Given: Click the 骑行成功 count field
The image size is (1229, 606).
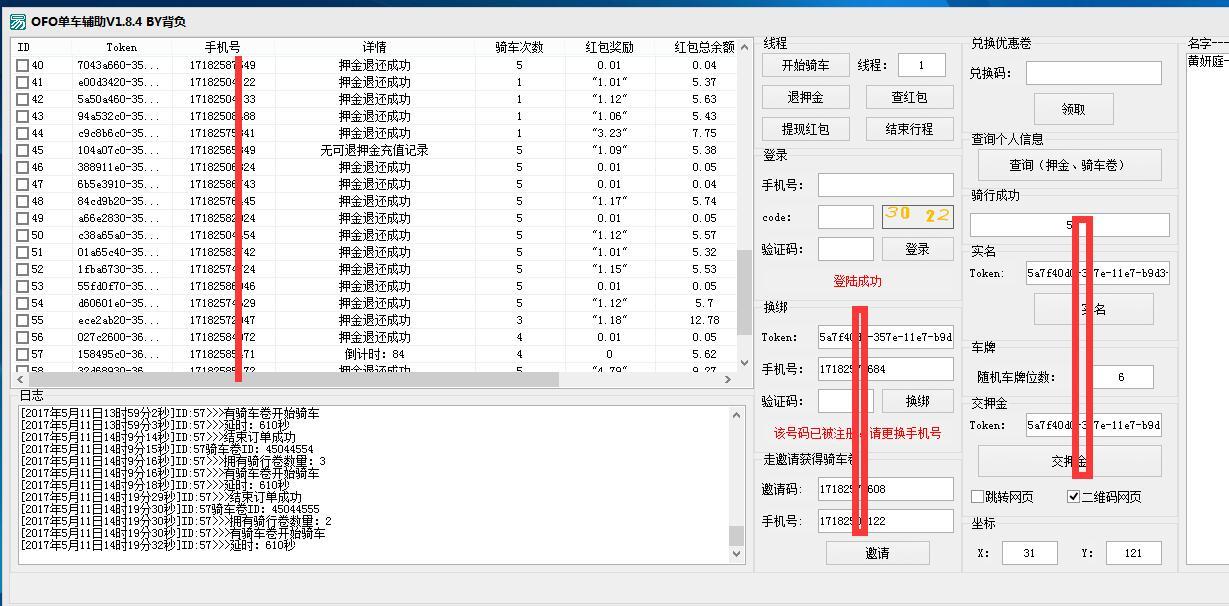Looking at the screenshot, I should point(1069,225).
